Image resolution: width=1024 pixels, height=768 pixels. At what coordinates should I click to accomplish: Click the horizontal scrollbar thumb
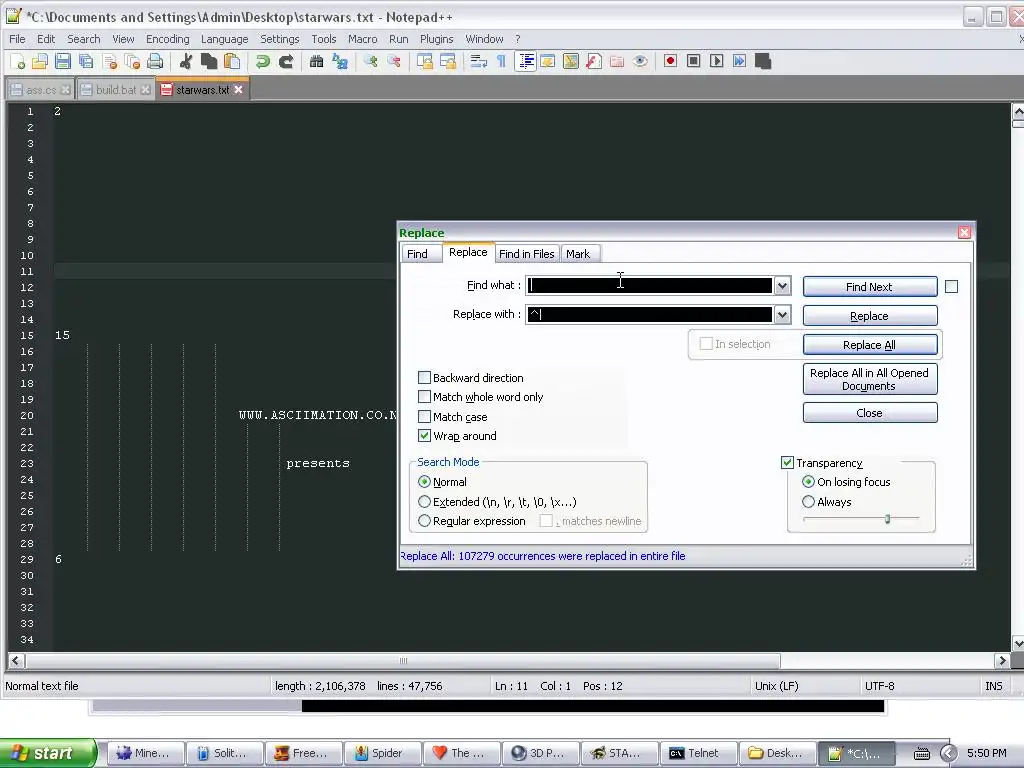pos(403,660)
